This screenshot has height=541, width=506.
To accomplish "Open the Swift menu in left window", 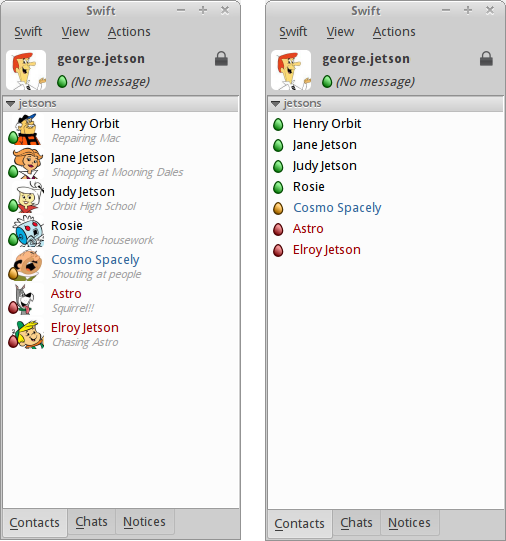I will tap(28, 32).
